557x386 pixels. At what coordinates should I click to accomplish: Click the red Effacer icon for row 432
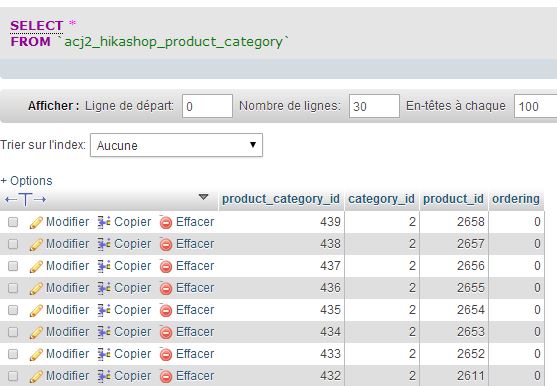click(166, 376)
